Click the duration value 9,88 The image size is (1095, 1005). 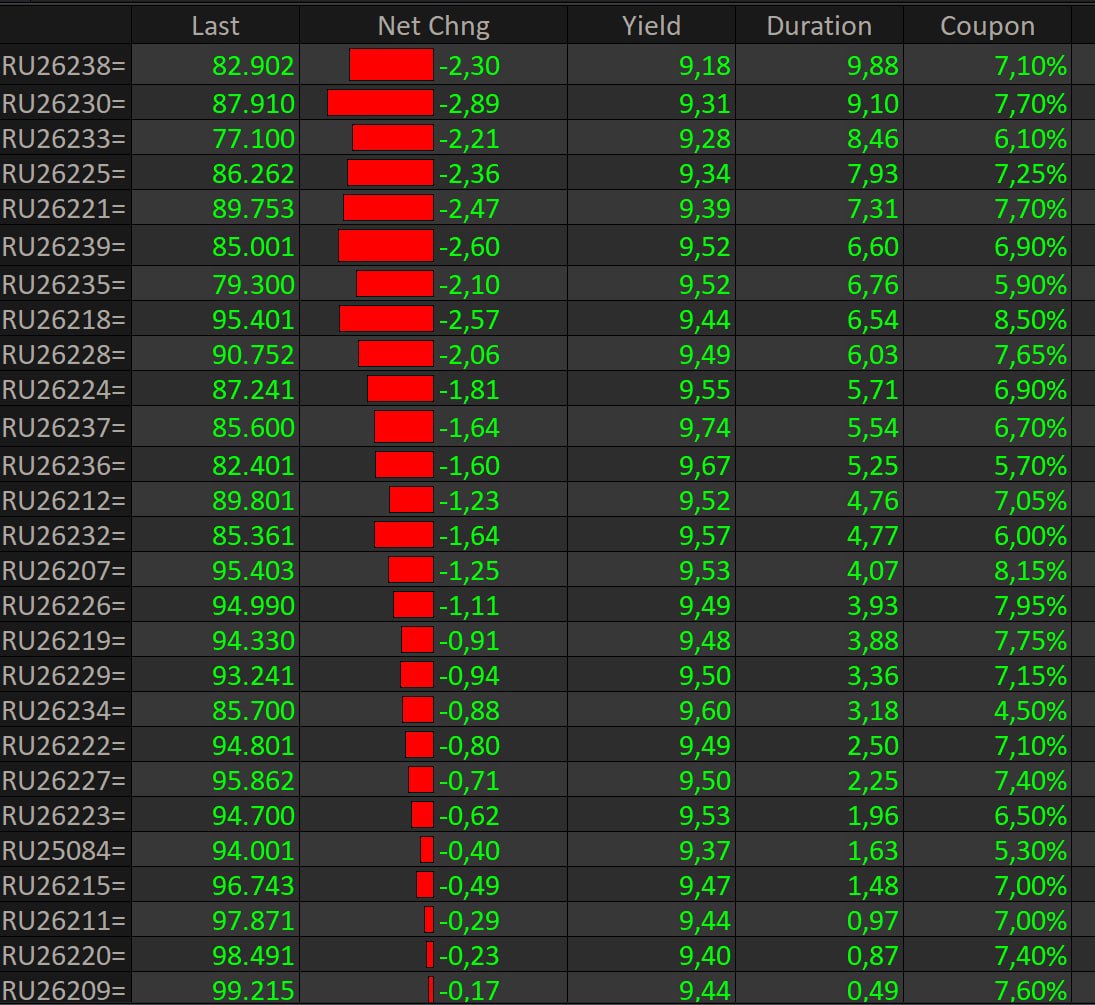pyautogui.click(x=873, y=66)
